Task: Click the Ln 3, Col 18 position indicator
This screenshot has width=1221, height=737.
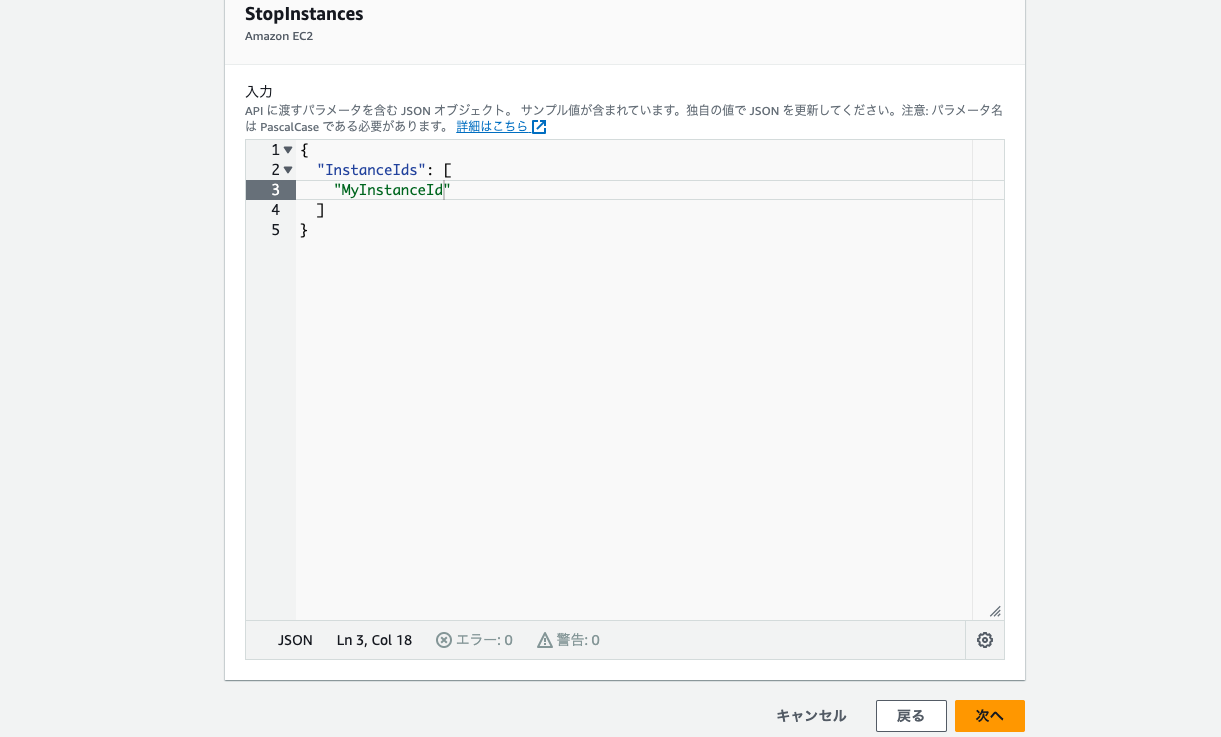Action: [x=374, y=640]
